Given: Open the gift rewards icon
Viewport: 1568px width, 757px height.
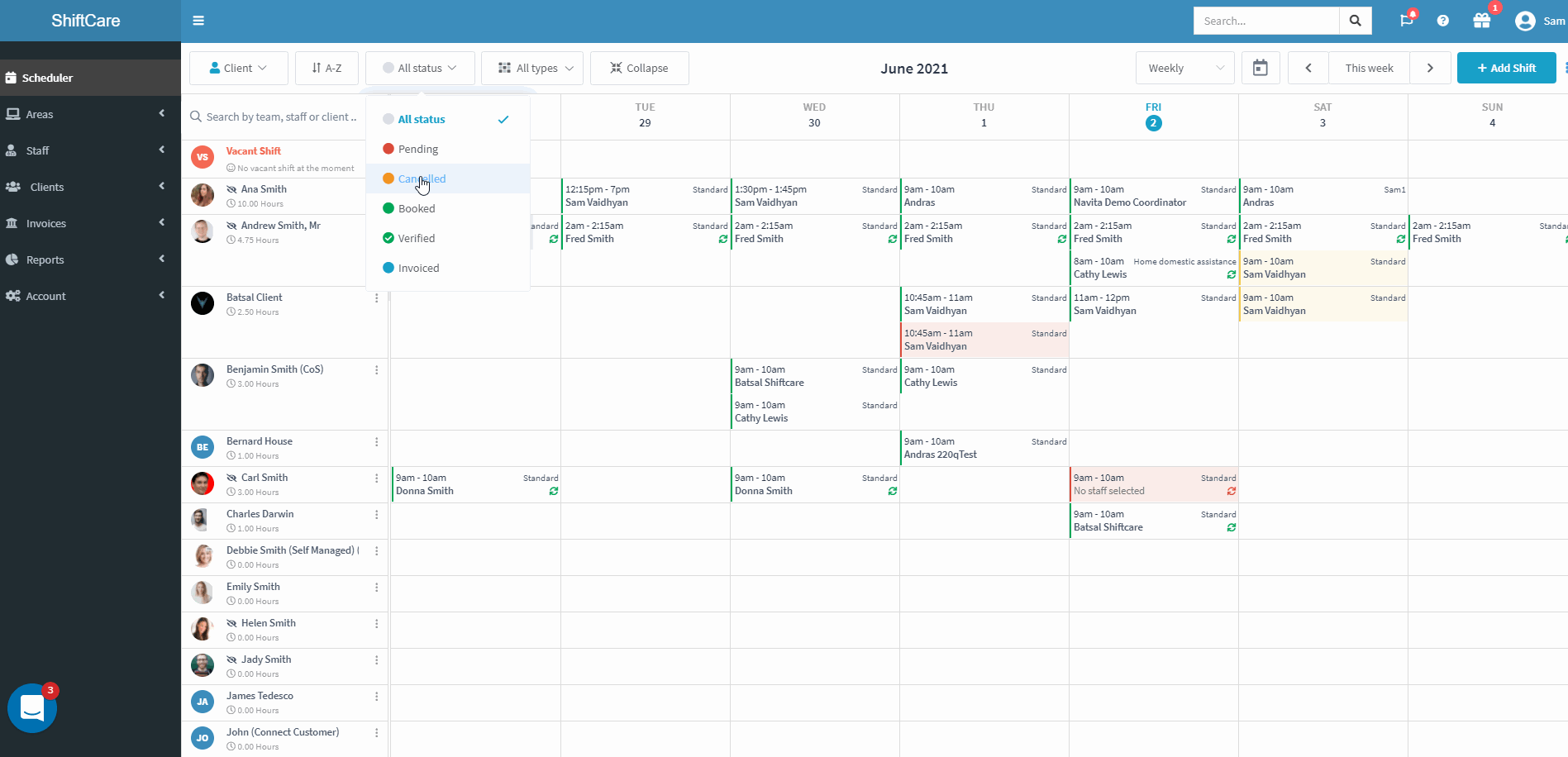Looking at the screenshot, I should 1482,21.
